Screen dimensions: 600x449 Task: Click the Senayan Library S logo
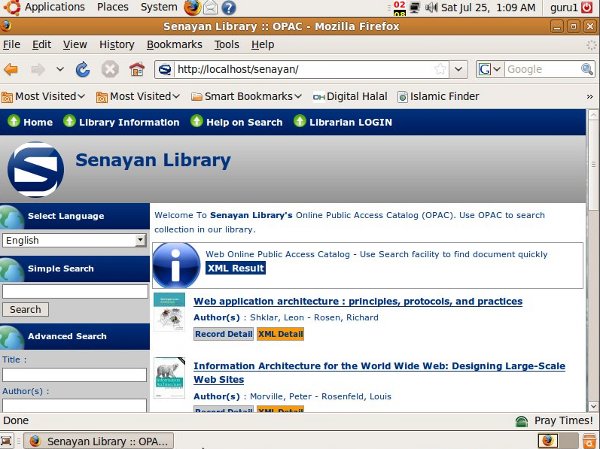click(x=36, y=170)
